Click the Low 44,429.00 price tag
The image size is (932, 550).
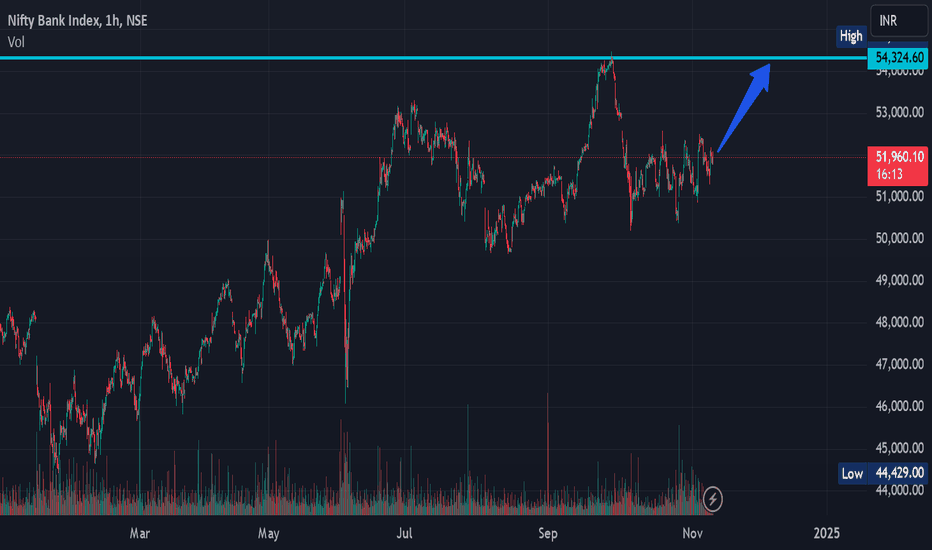point(883,473)
